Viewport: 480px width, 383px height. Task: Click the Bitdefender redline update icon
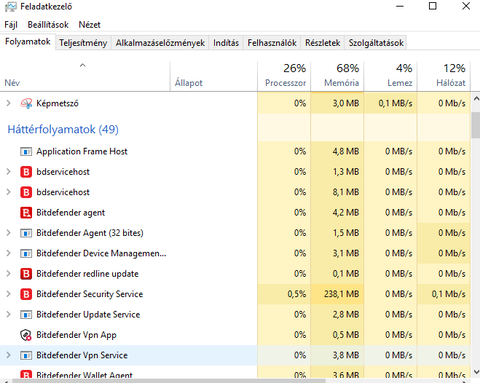click(26, 274)
